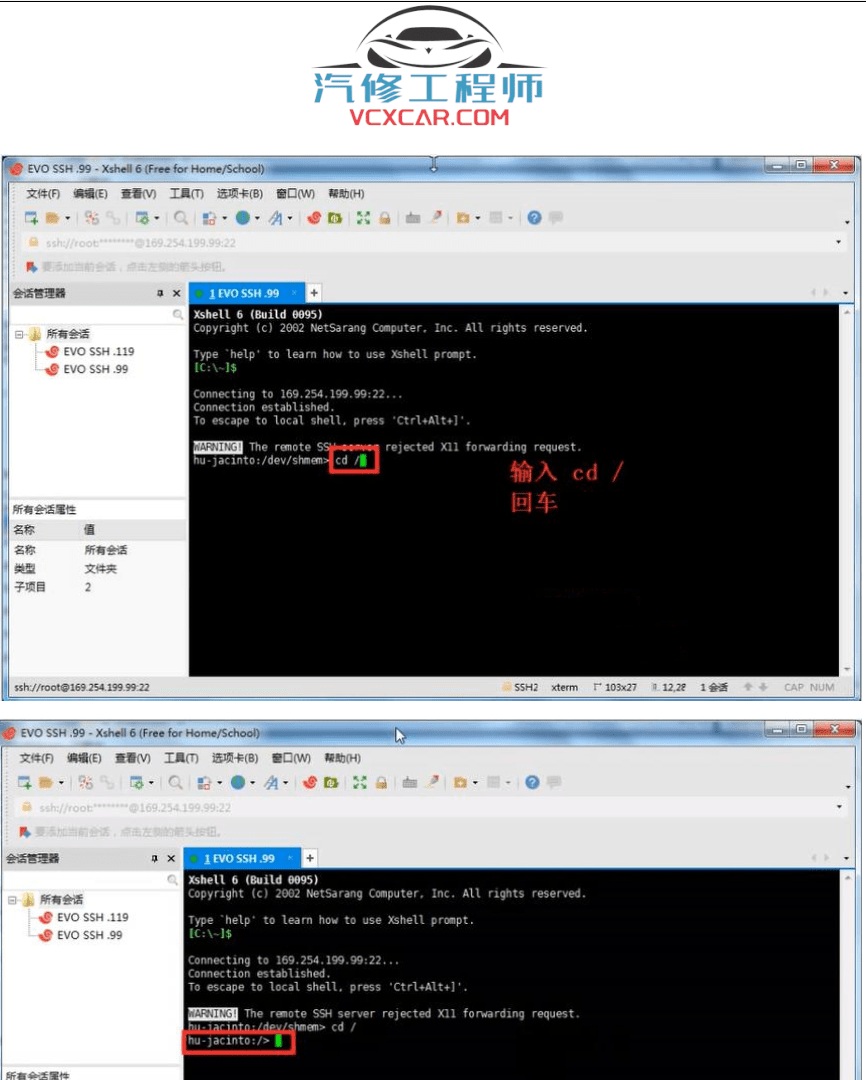Open the 文件(F) menu in lower window
Viewport: 866px width, 1080px height.
tap(37, 758)
